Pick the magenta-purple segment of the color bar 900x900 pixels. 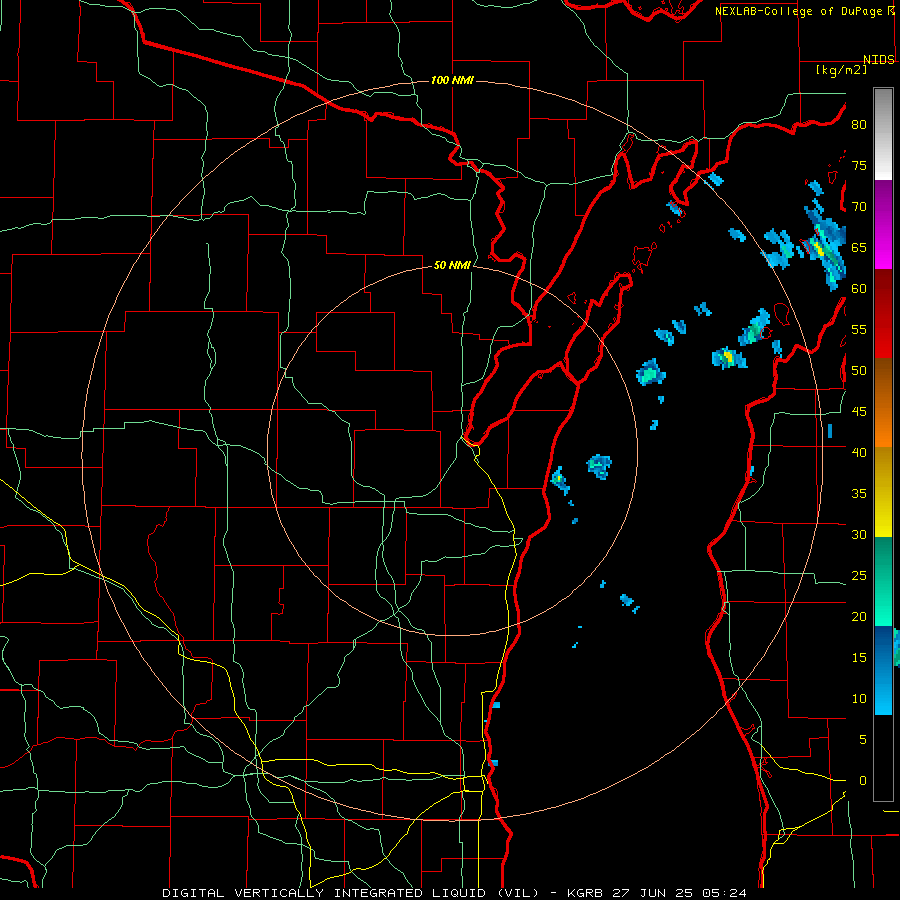883,225
